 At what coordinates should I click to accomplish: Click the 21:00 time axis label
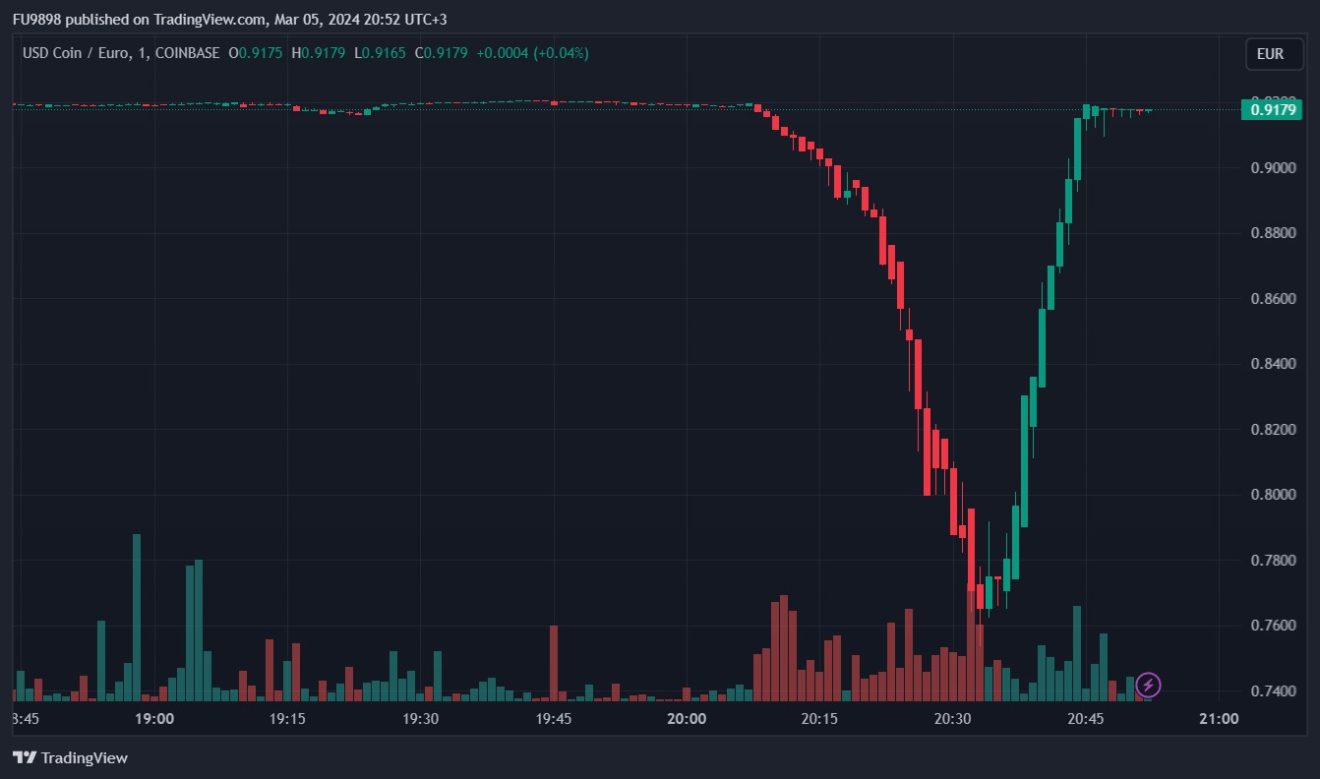coord(1218,718)
